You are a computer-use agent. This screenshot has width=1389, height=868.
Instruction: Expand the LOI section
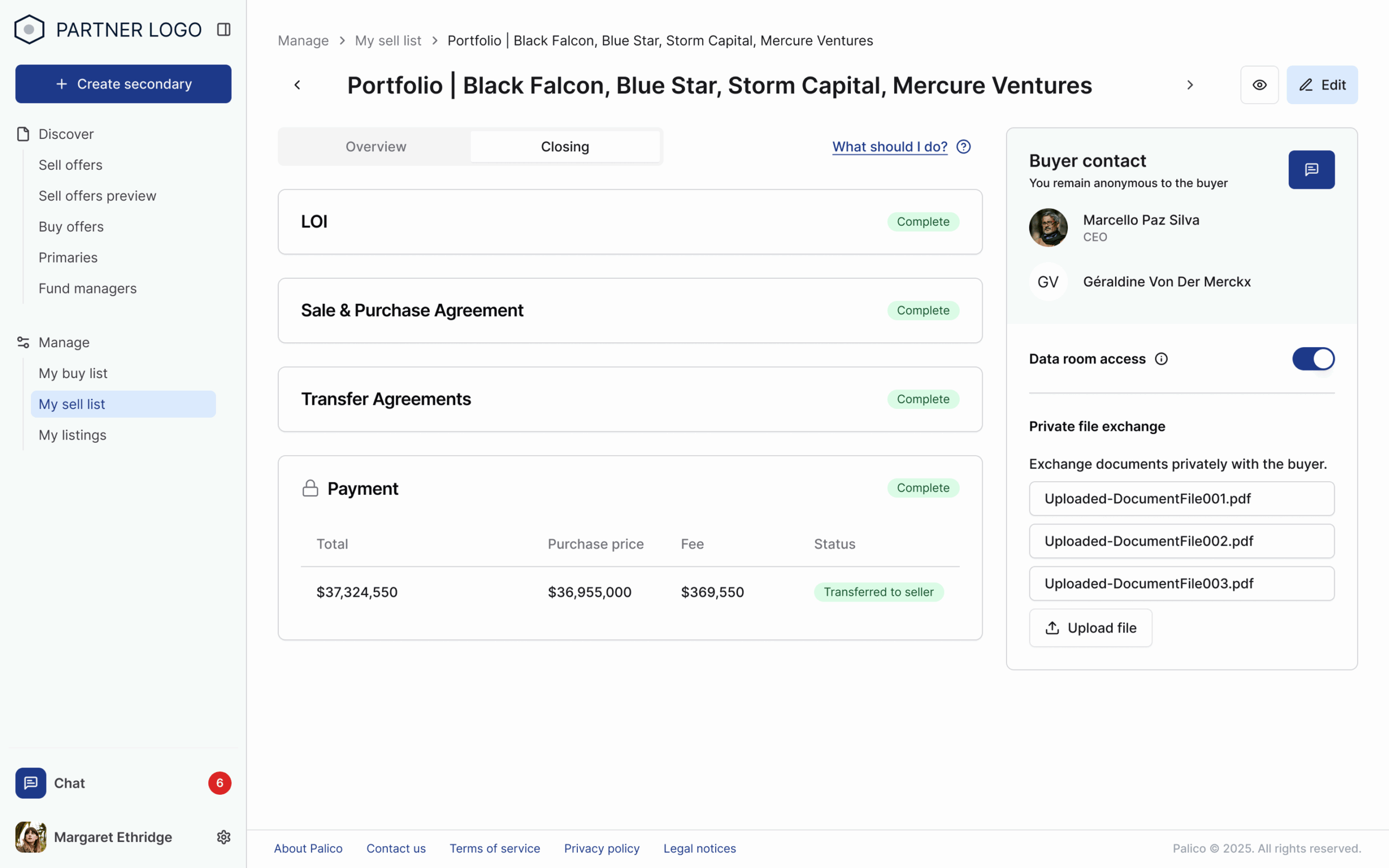coord(629,221)
